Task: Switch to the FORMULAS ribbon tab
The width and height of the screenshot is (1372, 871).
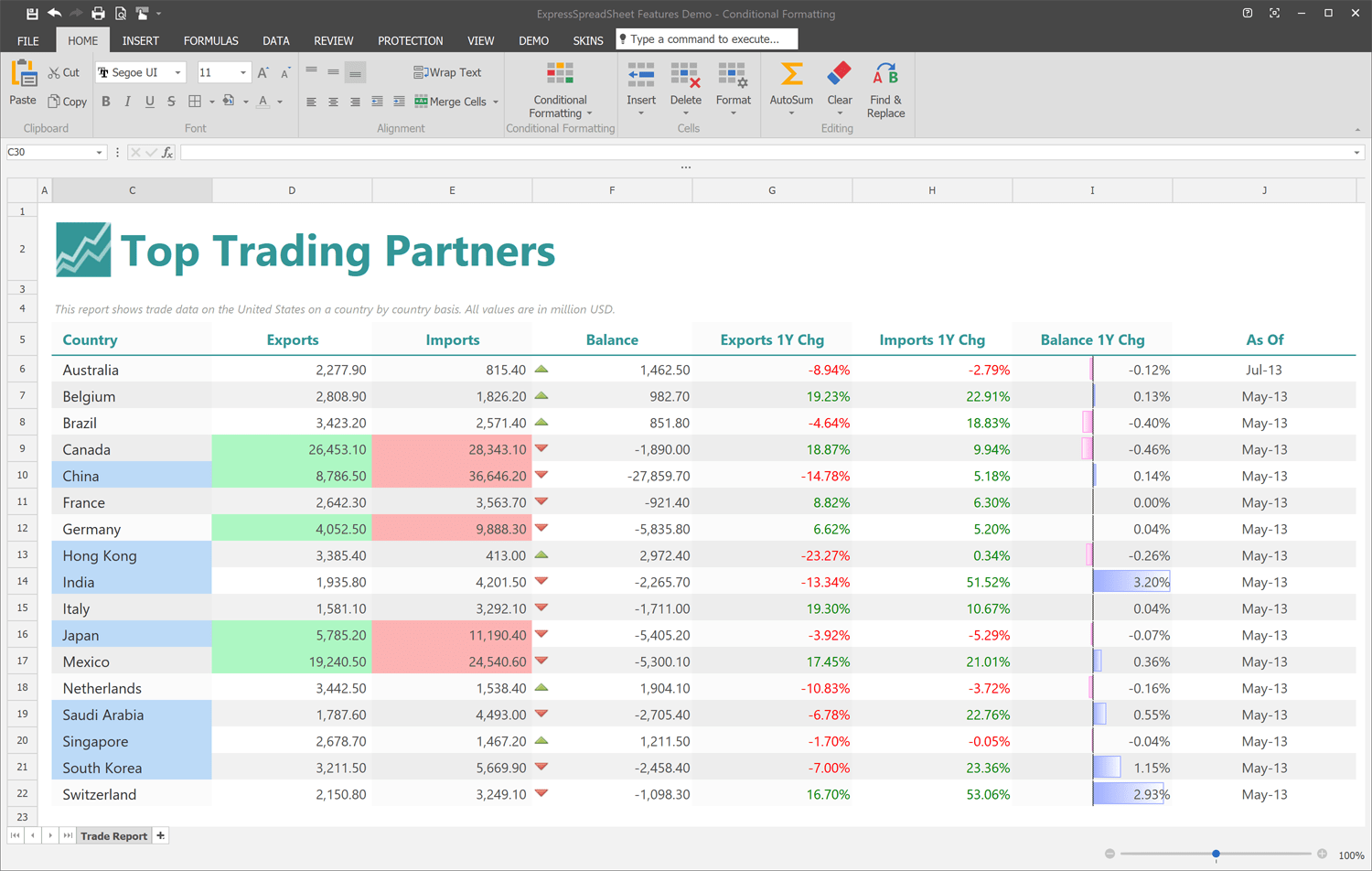Action: [210, 41]
